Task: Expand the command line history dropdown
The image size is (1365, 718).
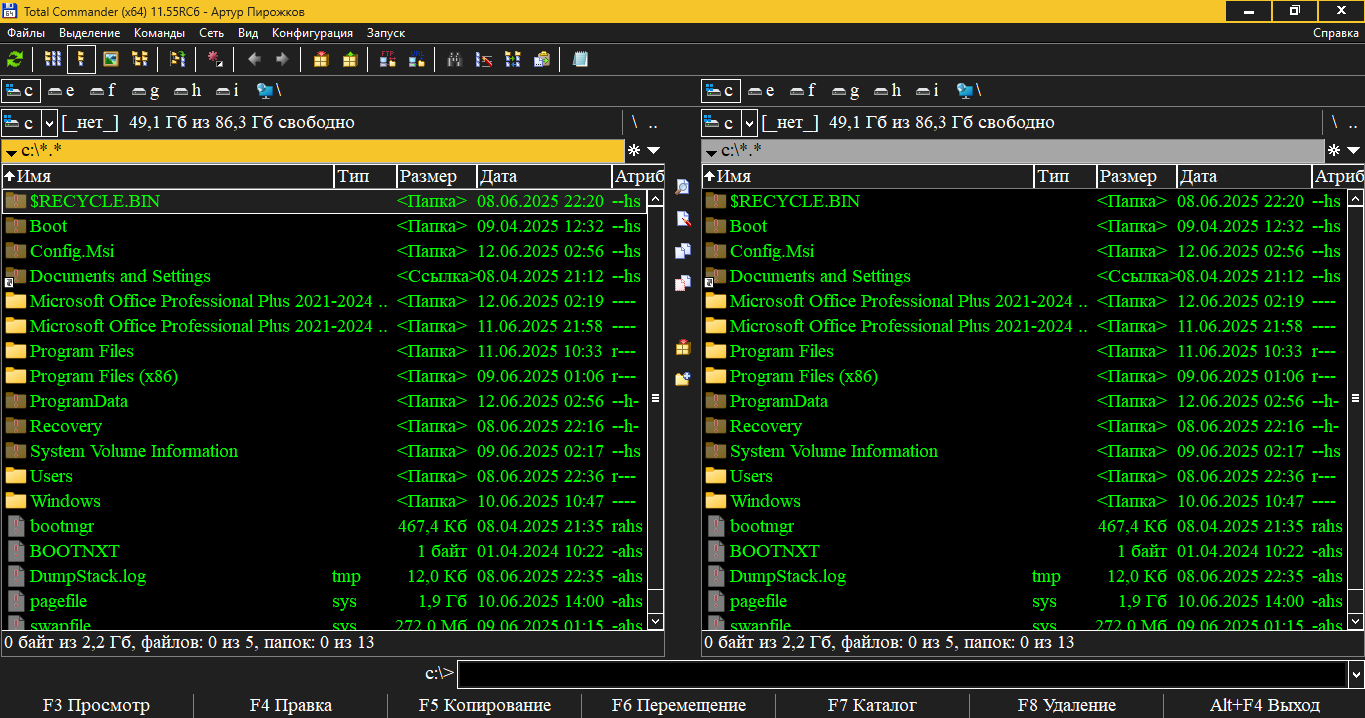Action: tap(1355, 673)
